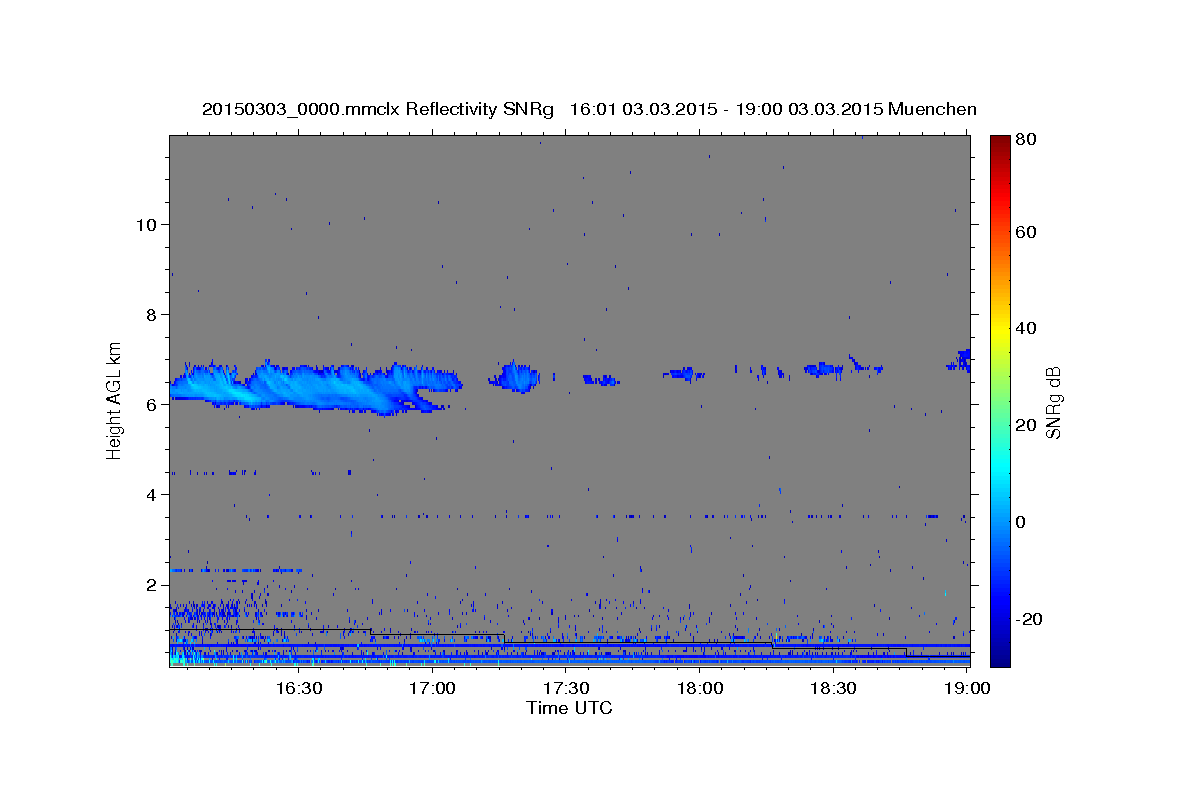Click the colorbar value -20
The height and width of the screenshot is (800, 1200).
[x=1031, y=619]
